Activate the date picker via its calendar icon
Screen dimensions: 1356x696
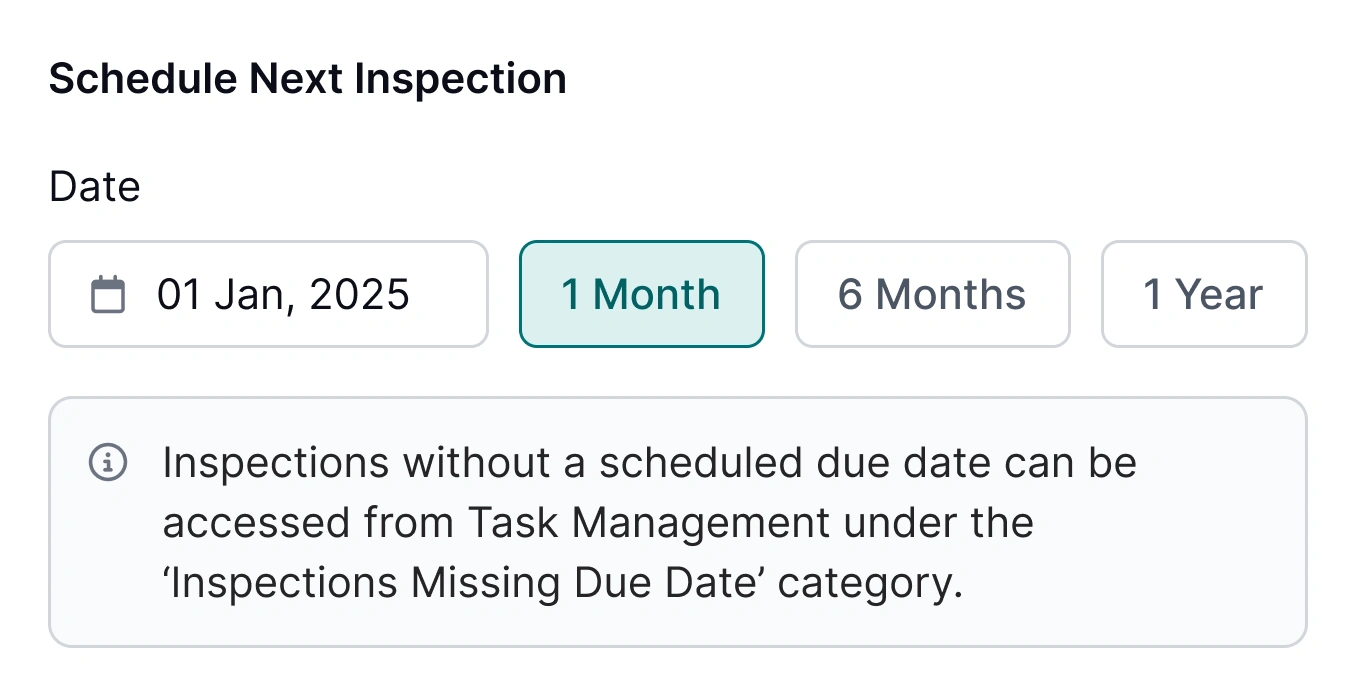point(110,293)
